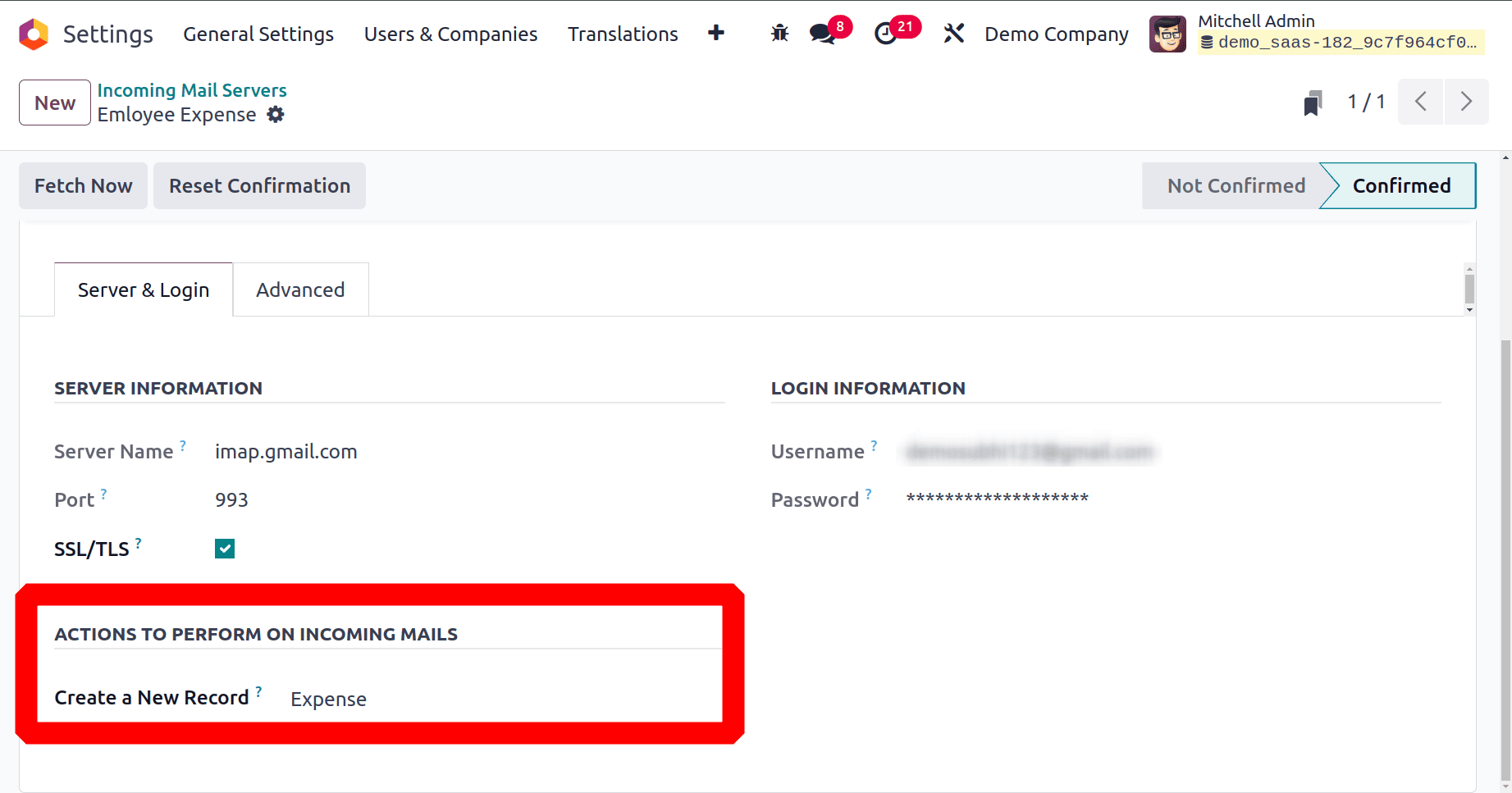This screenshot has height=793, width=1512.
Task: Click the record pager 1 / 1
Action: (x=1366, y=102)
